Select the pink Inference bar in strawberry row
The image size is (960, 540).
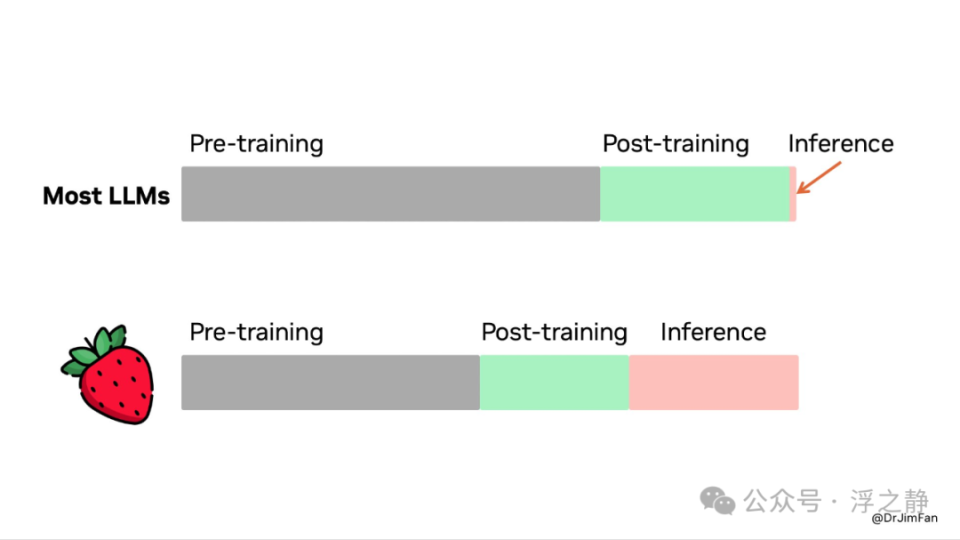(714, 382)
